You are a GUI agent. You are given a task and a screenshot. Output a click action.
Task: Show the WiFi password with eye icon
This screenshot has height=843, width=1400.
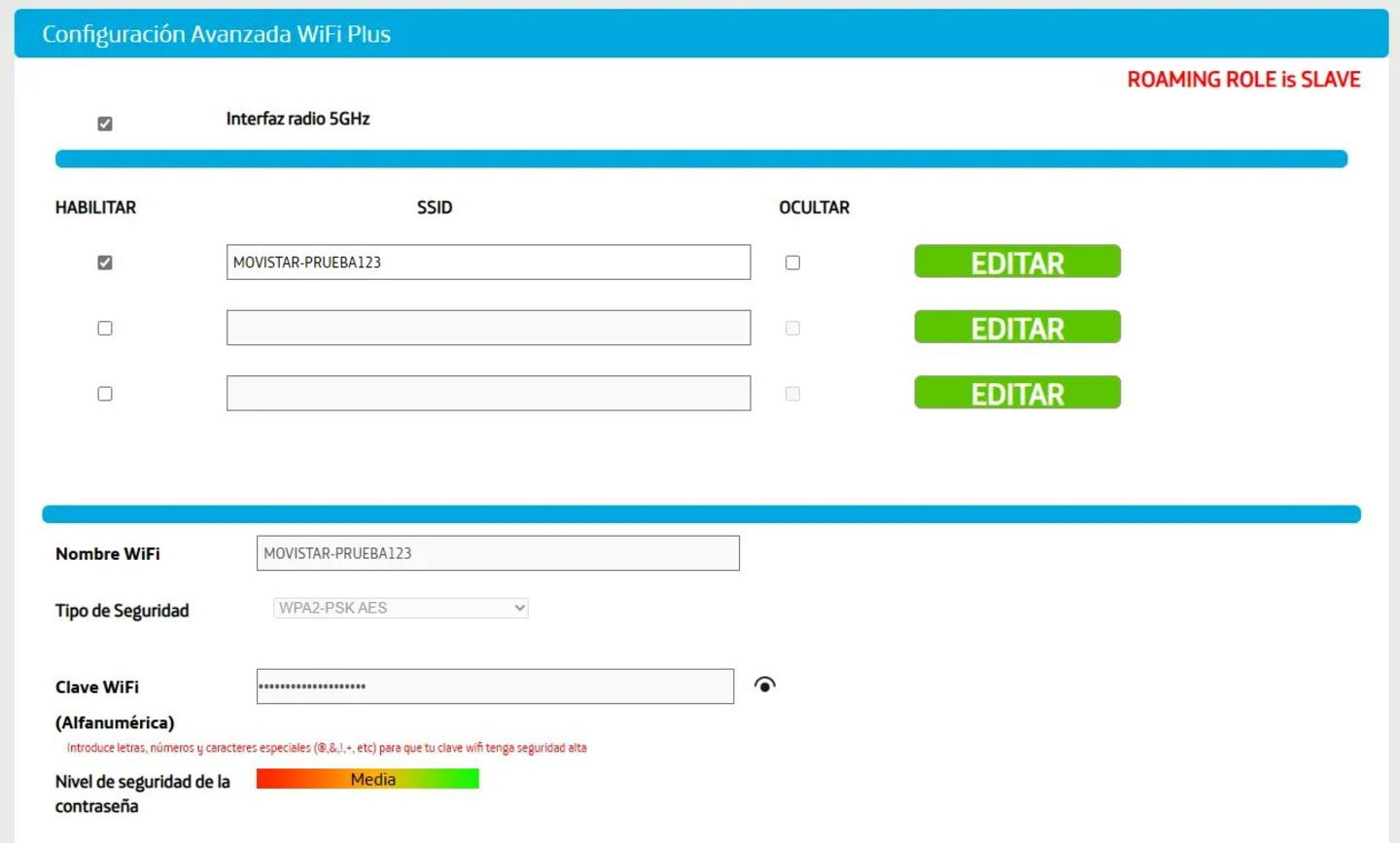765,685
